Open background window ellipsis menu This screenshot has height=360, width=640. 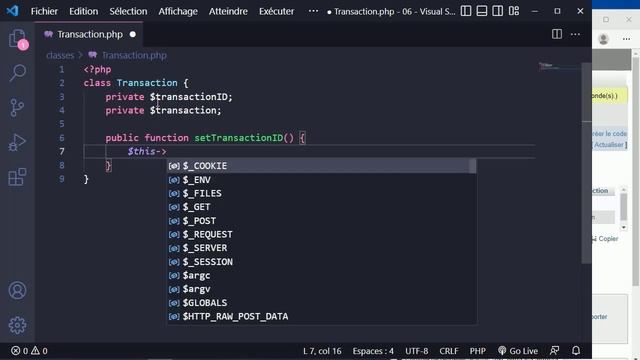627,39
